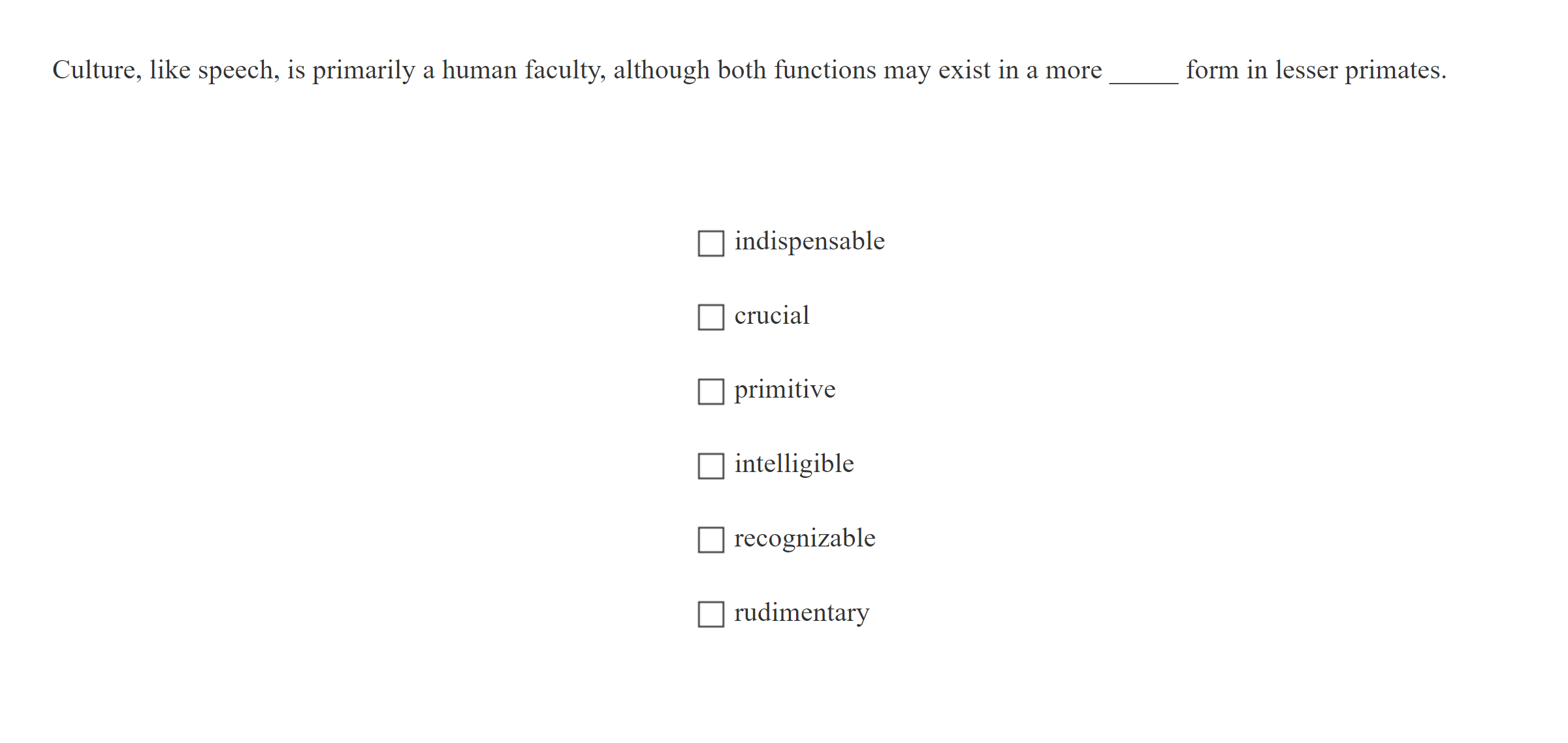Check the crucial checkbox
Viewport: 1568px width, 743px height.
(x=711, y=319)
